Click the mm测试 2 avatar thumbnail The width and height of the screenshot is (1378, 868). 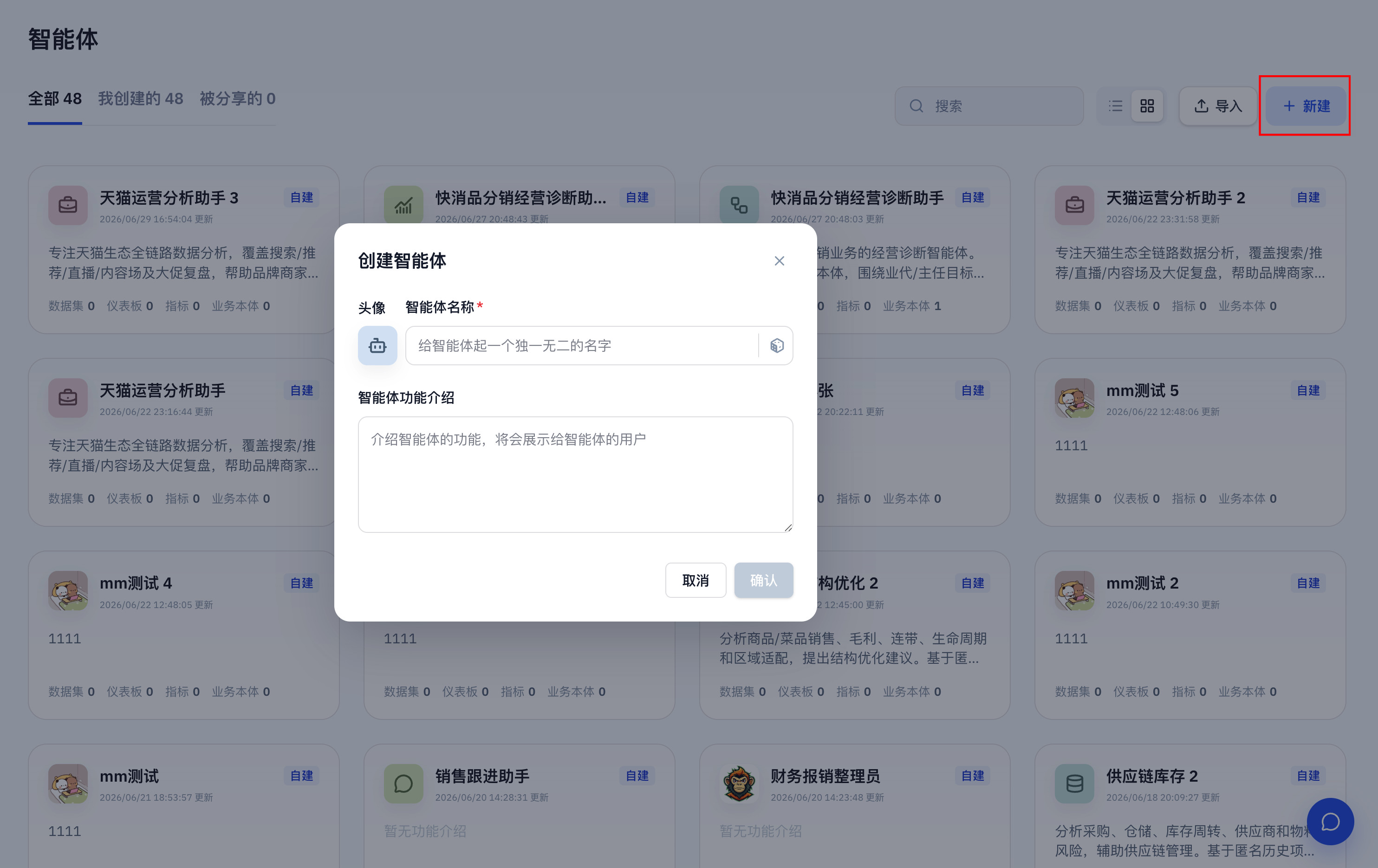[1074, 590]
